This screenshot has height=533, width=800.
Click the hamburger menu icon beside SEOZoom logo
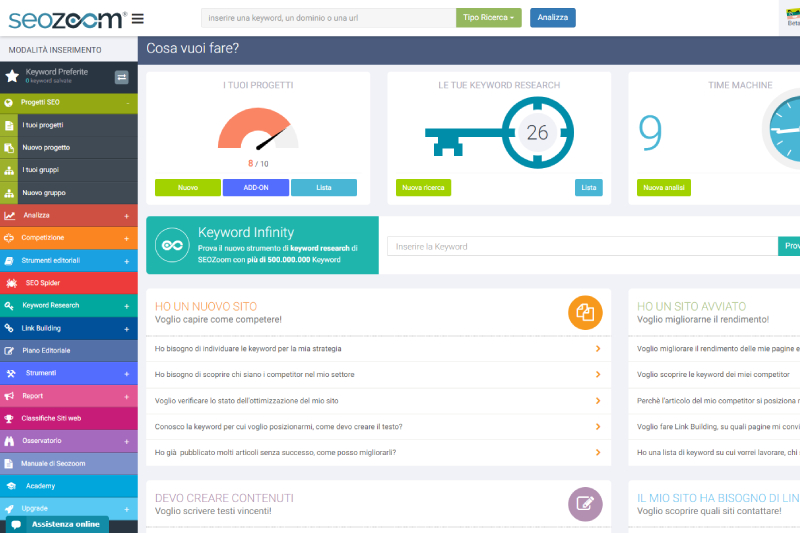click(138, 19)
